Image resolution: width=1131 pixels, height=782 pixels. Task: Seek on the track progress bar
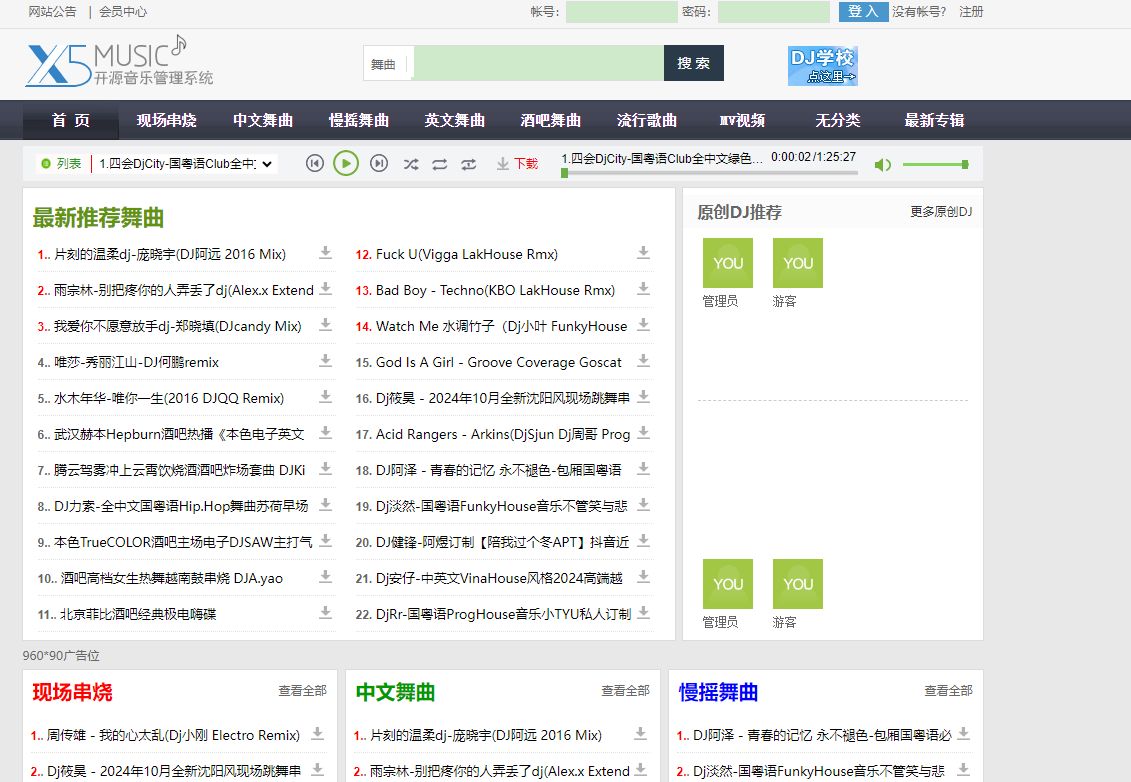click(710, 173)
